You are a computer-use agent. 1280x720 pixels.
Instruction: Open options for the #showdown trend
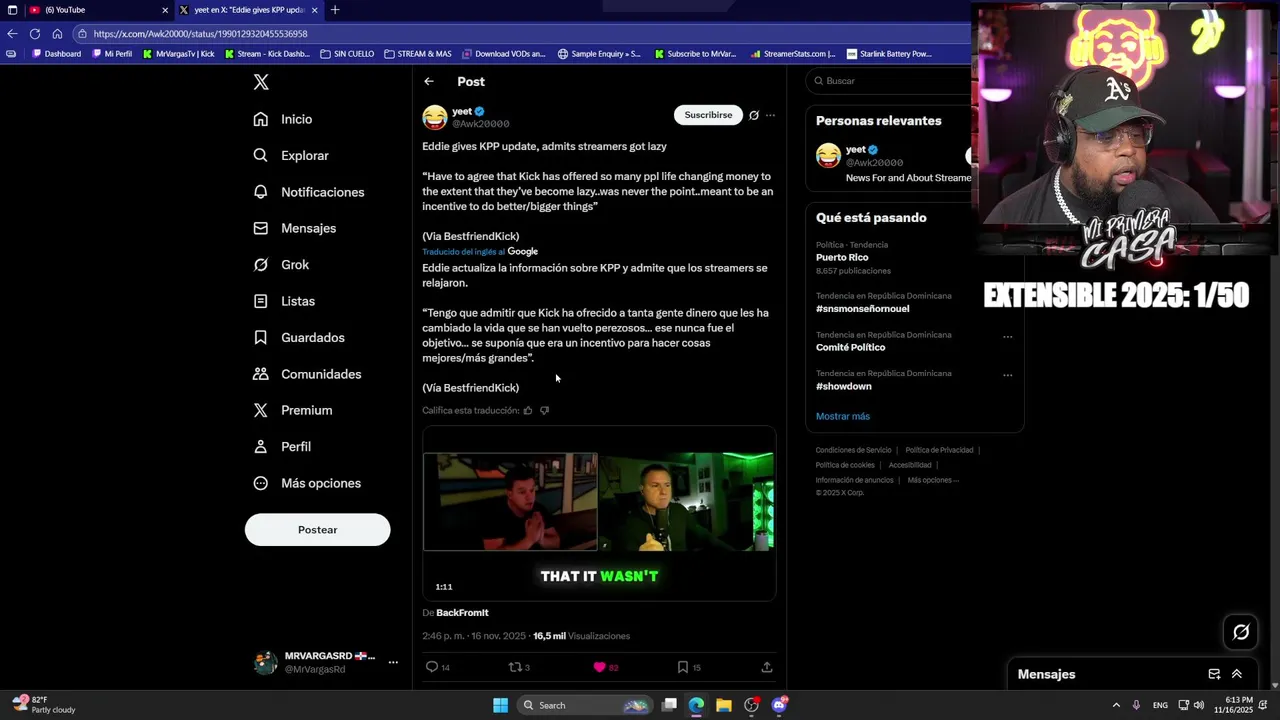[x=1007, y=376]
